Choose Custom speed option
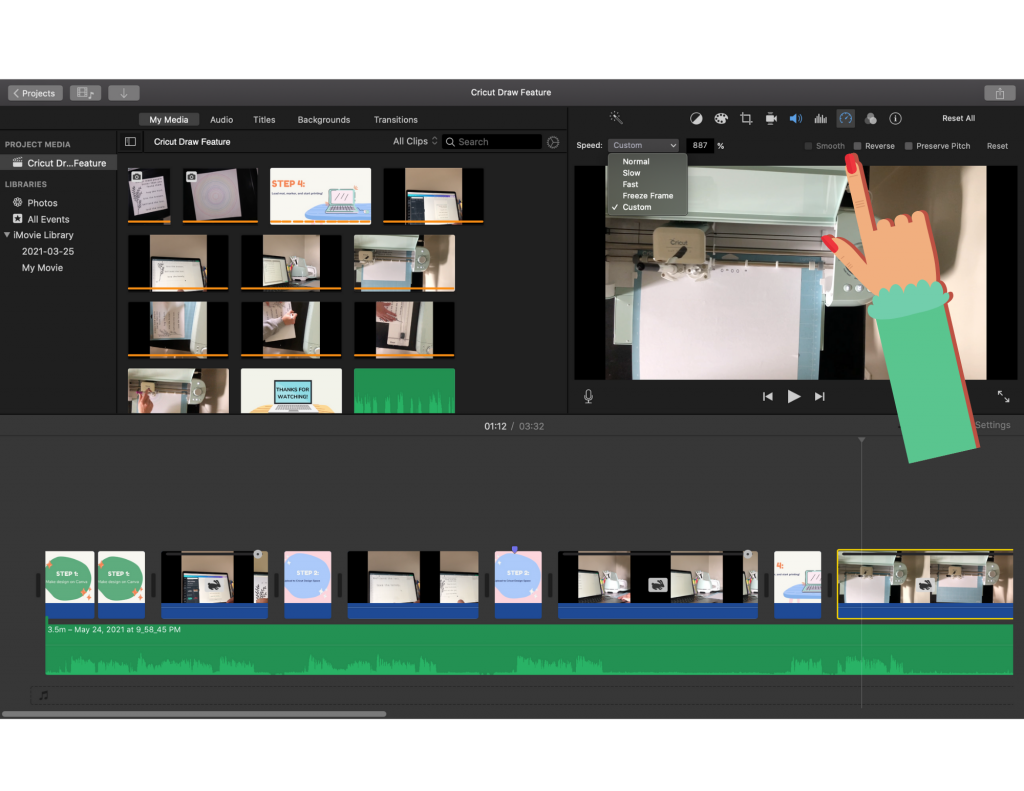This screenshot has height=791, width=1024. pyautogui.click(x=636, y=207)
